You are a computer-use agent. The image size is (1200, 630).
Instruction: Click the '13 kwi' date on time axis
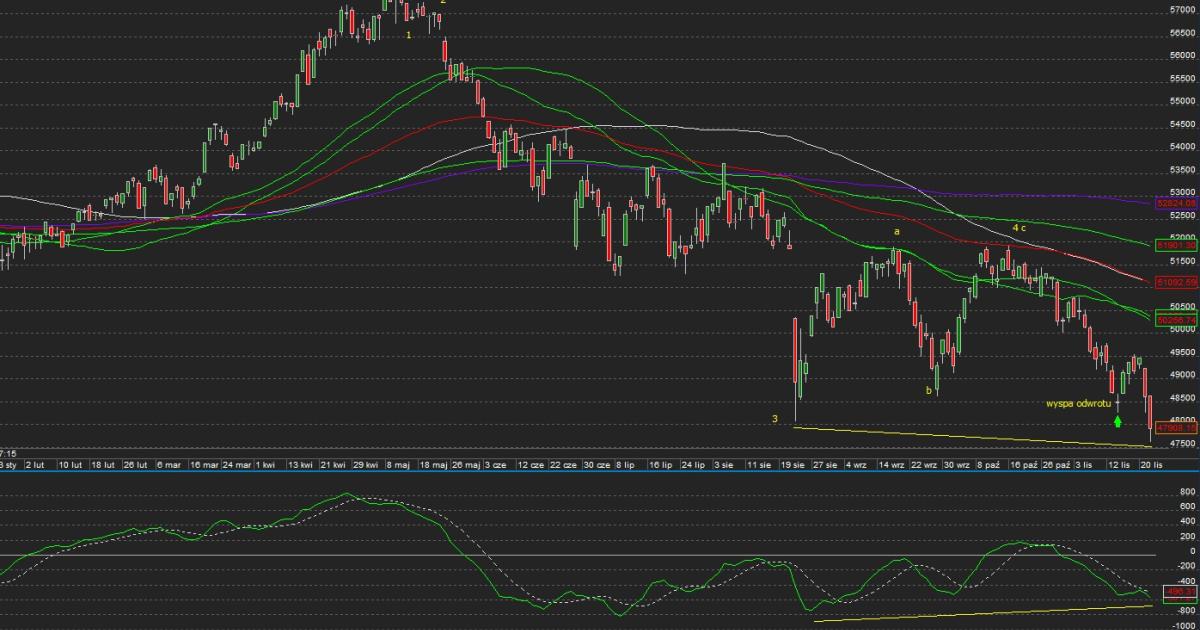[299, 465]
